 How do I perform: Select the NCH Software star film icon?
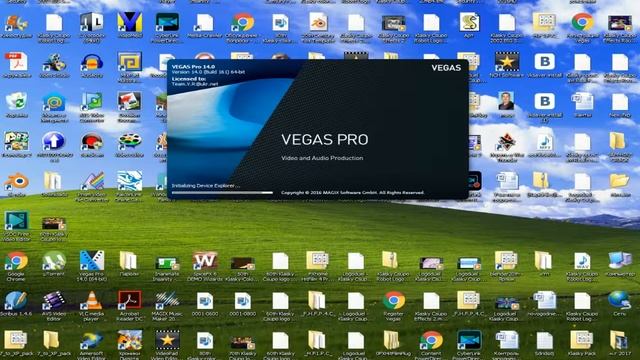507,62
